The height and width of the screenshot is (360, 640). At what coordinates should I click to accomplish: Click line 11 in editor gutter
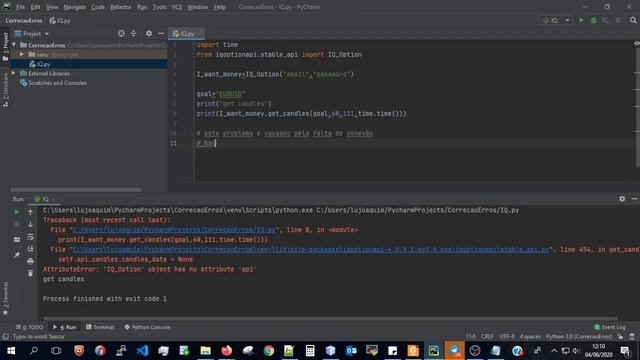pos(173,143)
